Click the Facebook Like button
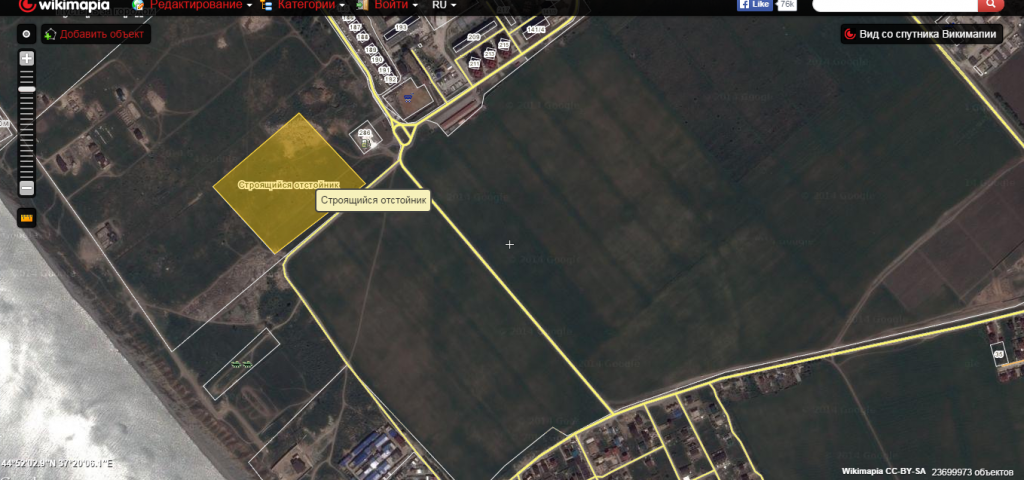 (755, 5)
